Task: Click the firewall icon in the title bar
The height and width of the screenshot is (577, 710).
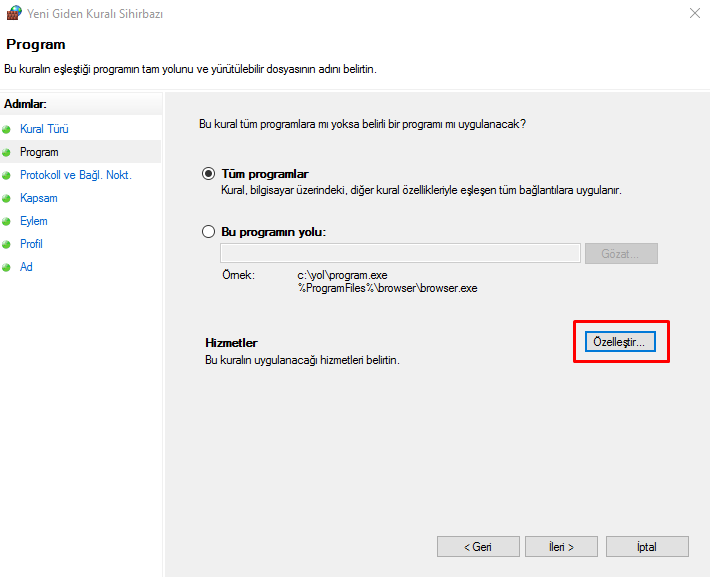Action: pos(13,15)
